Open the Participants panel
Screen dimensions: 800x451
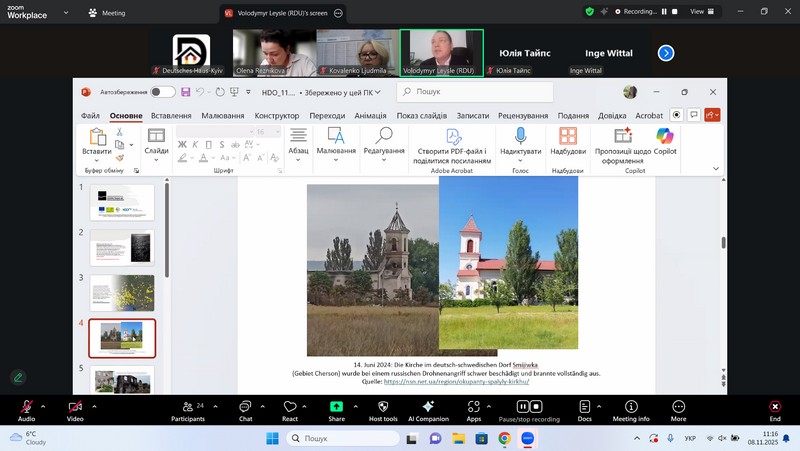point(187,409)
